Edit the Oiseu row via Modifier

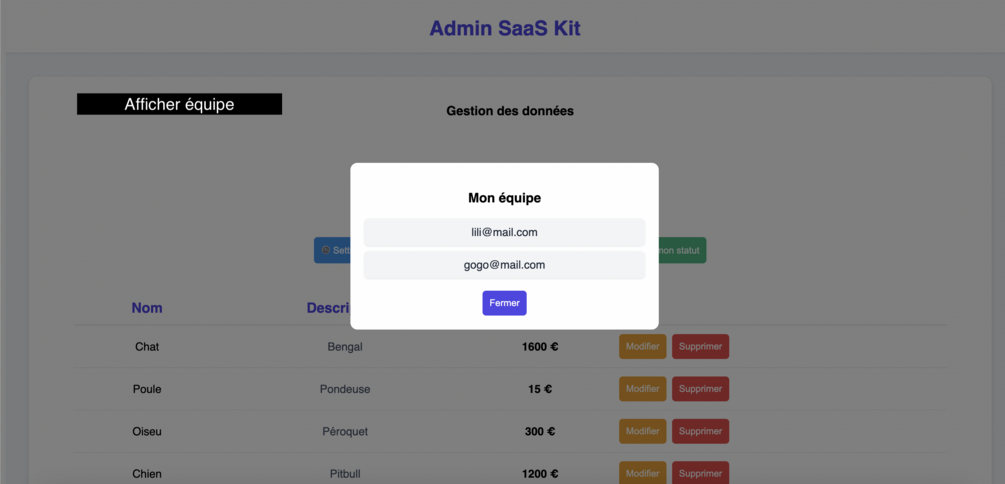[642, 431]
